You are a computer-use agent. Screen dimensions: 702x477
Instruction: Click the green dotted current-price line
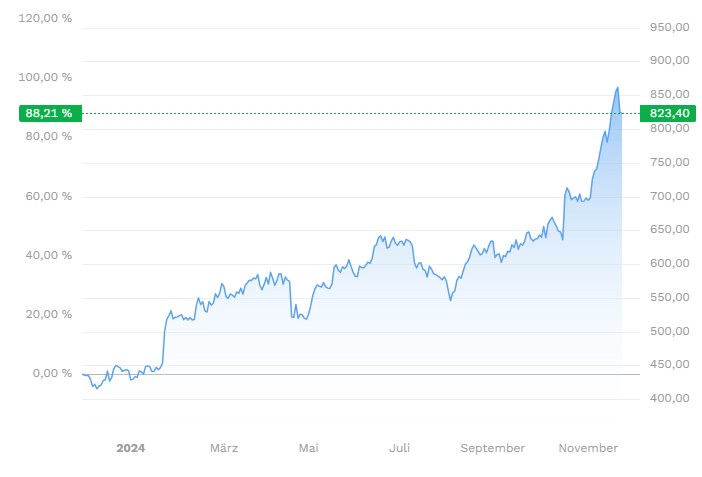pos(361,113)
